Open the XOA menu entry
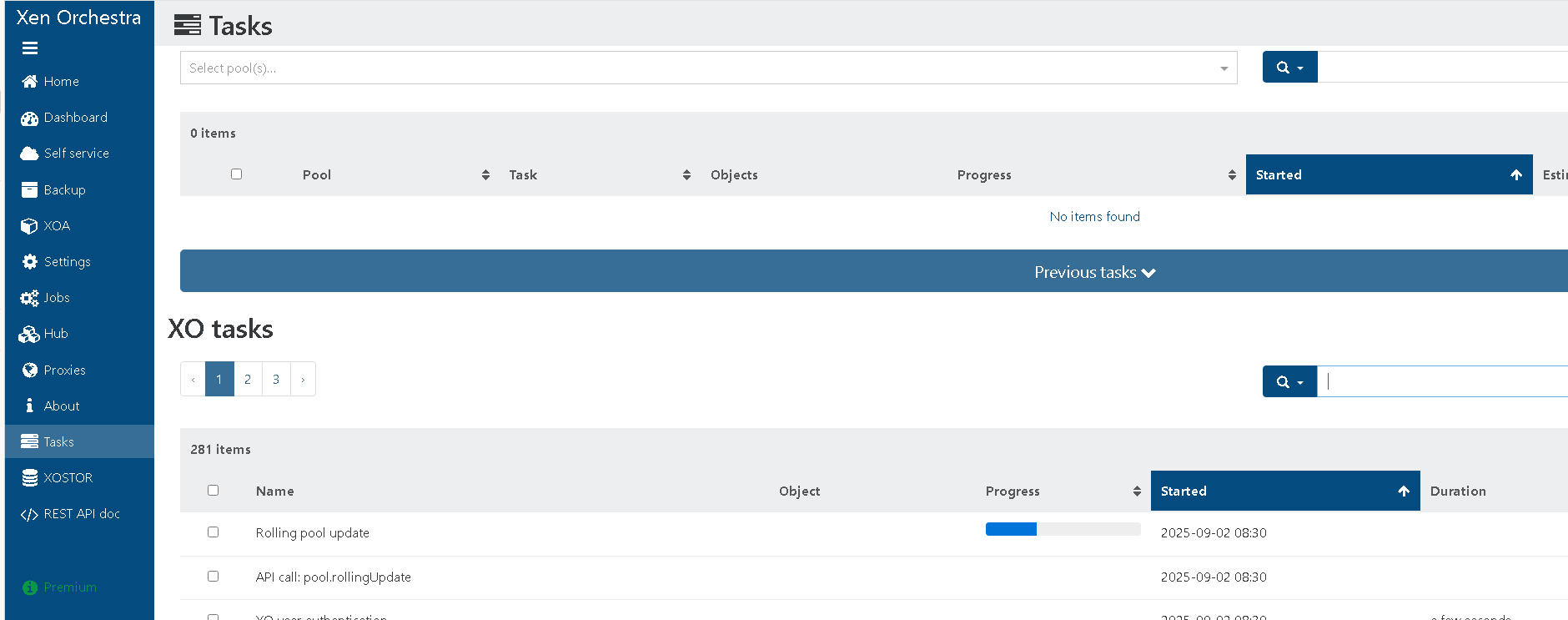The width and height of the screenshot is (1568, 620). [x=57, y=226]
